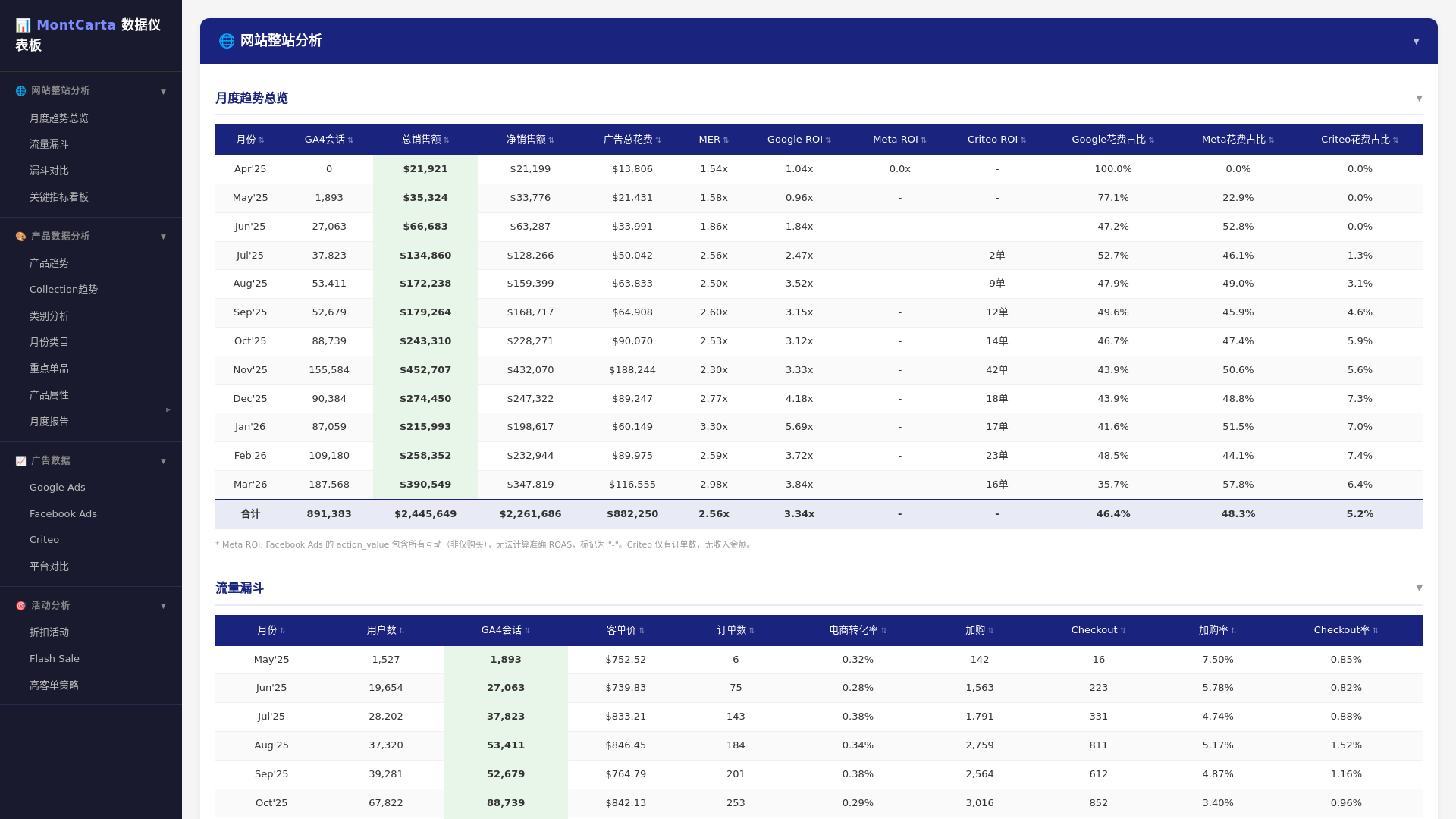
Task: Sort funnel table by 客单价 column
Action: [x=626, y=630]
